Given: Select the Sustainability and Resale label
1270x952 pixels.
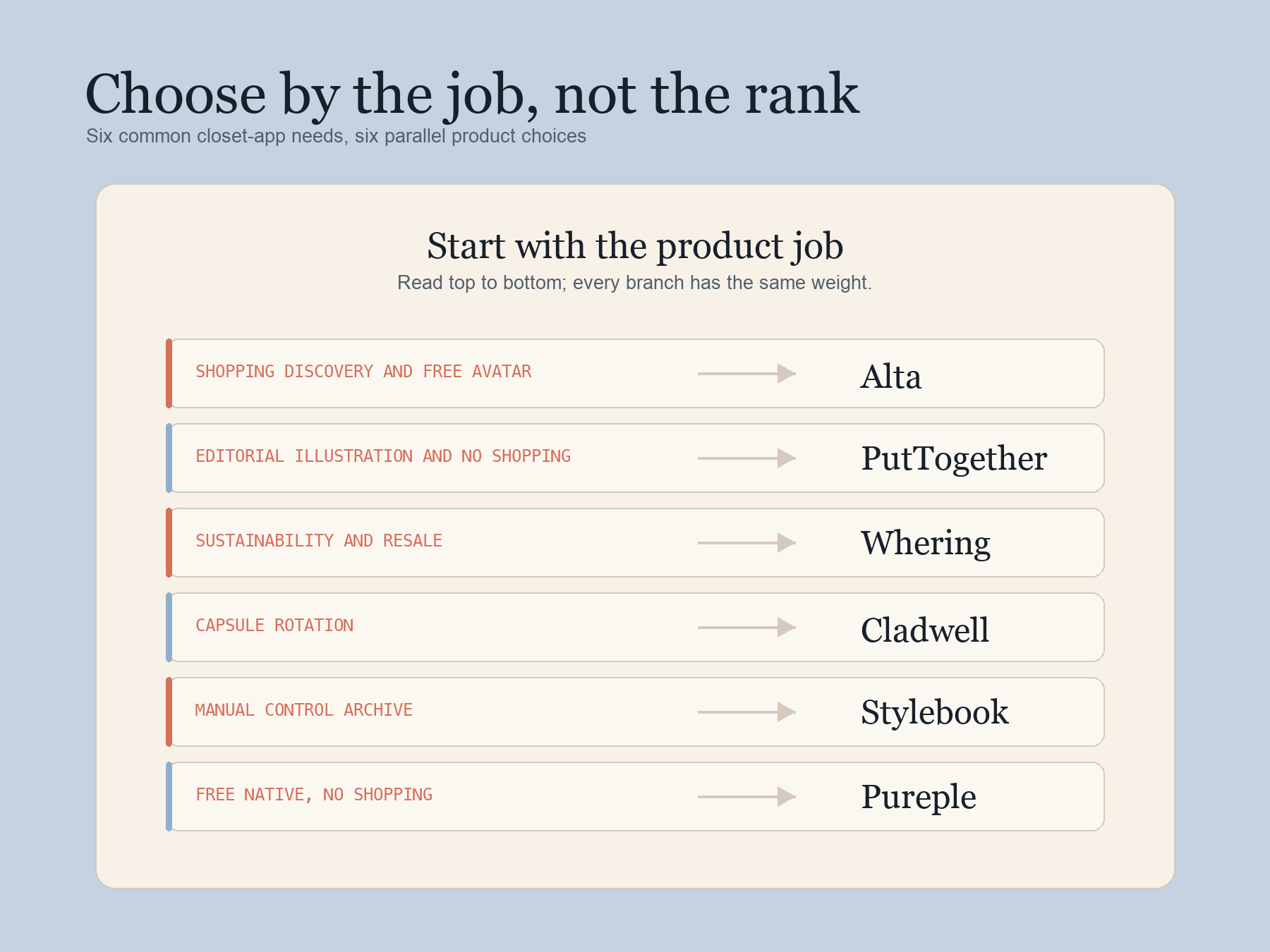Looking at the screenshot, I should pyautogui.click(x=319, y=541).
